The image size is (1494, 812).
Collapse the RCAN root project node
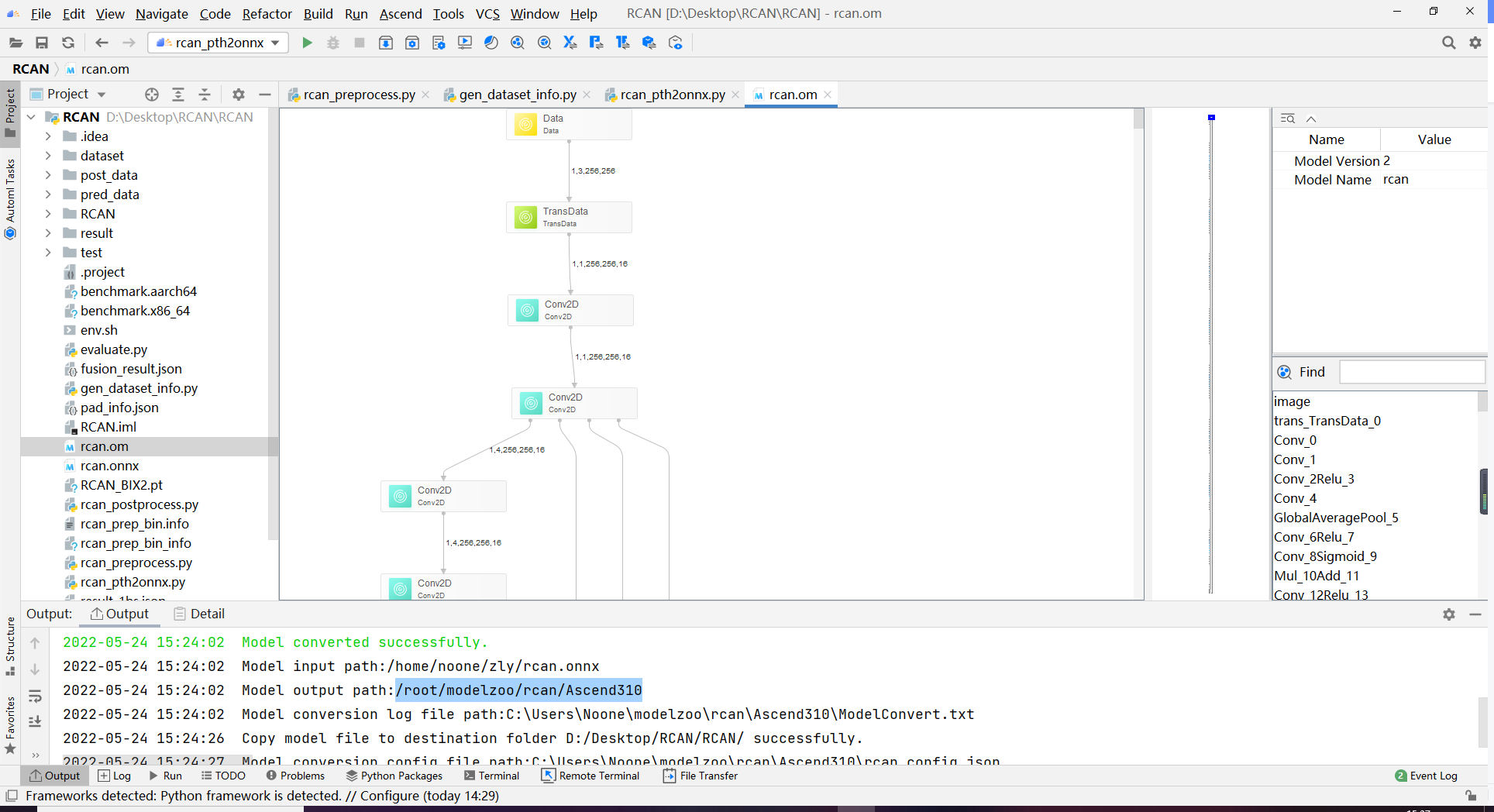click(x=32, y=117)
